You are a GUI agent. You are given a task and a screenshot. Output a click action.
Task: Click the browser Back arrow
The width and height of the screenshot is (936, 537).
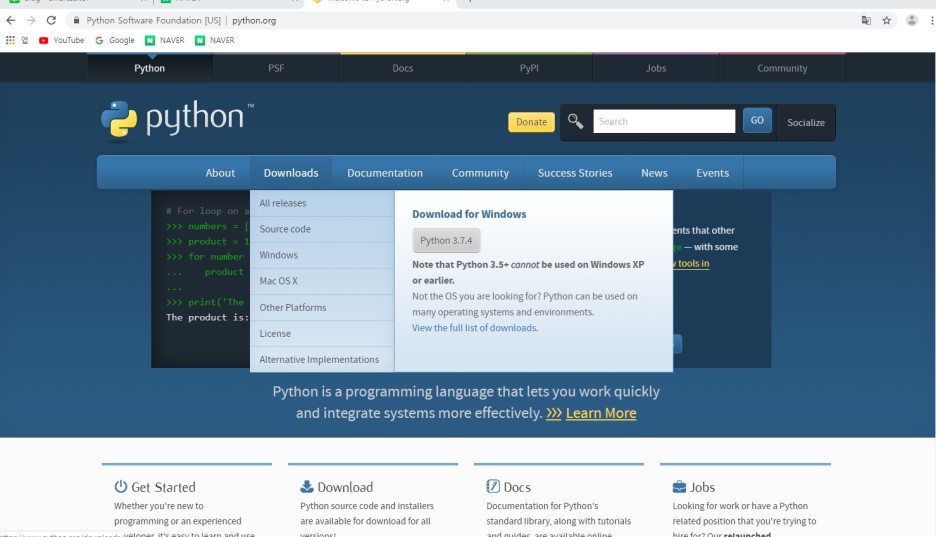11,20
